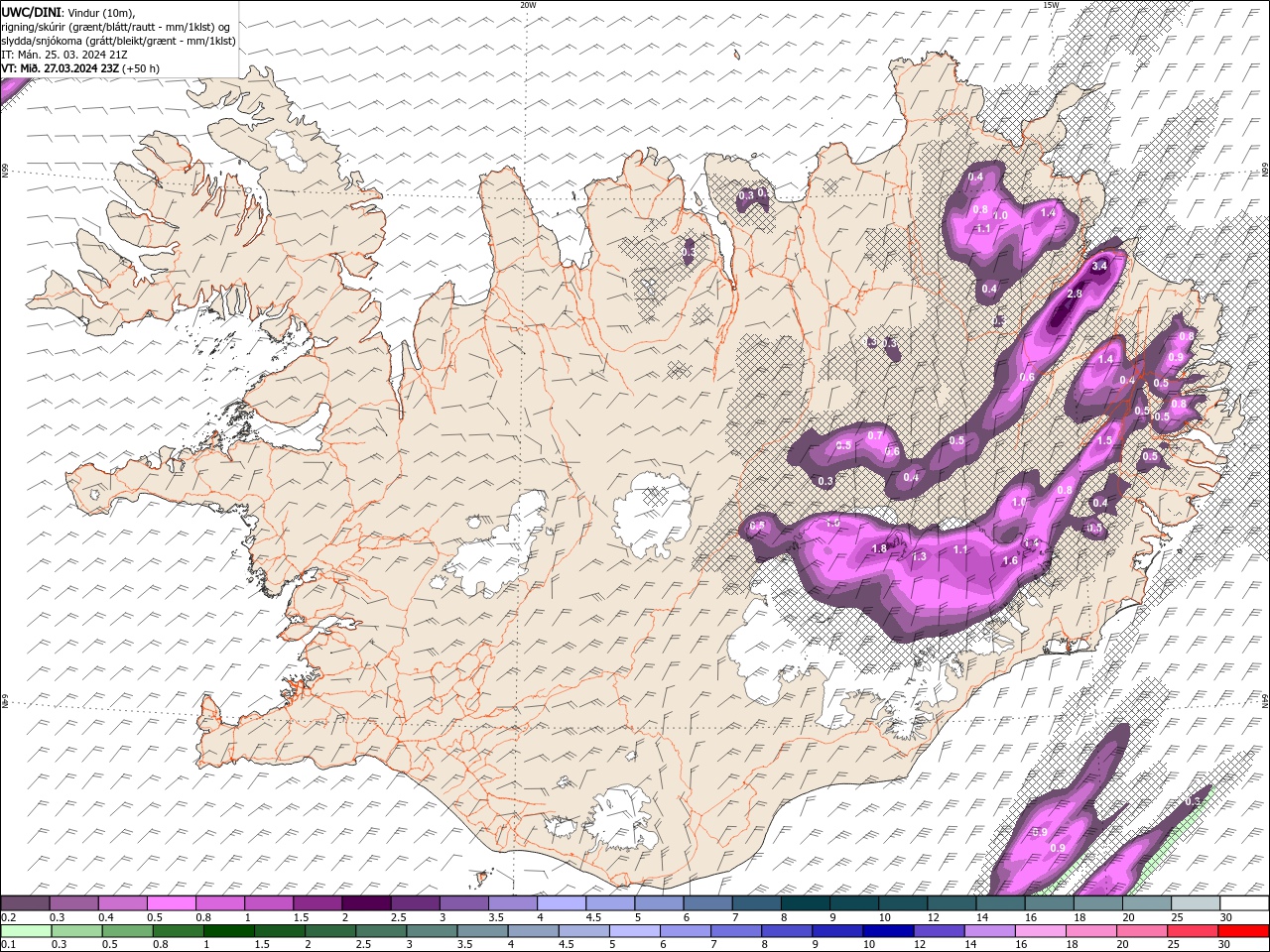Viewport: 1270px width, 952px height.
Task: Click the 2.5 label in lower legend row
Action: point(363,945)
